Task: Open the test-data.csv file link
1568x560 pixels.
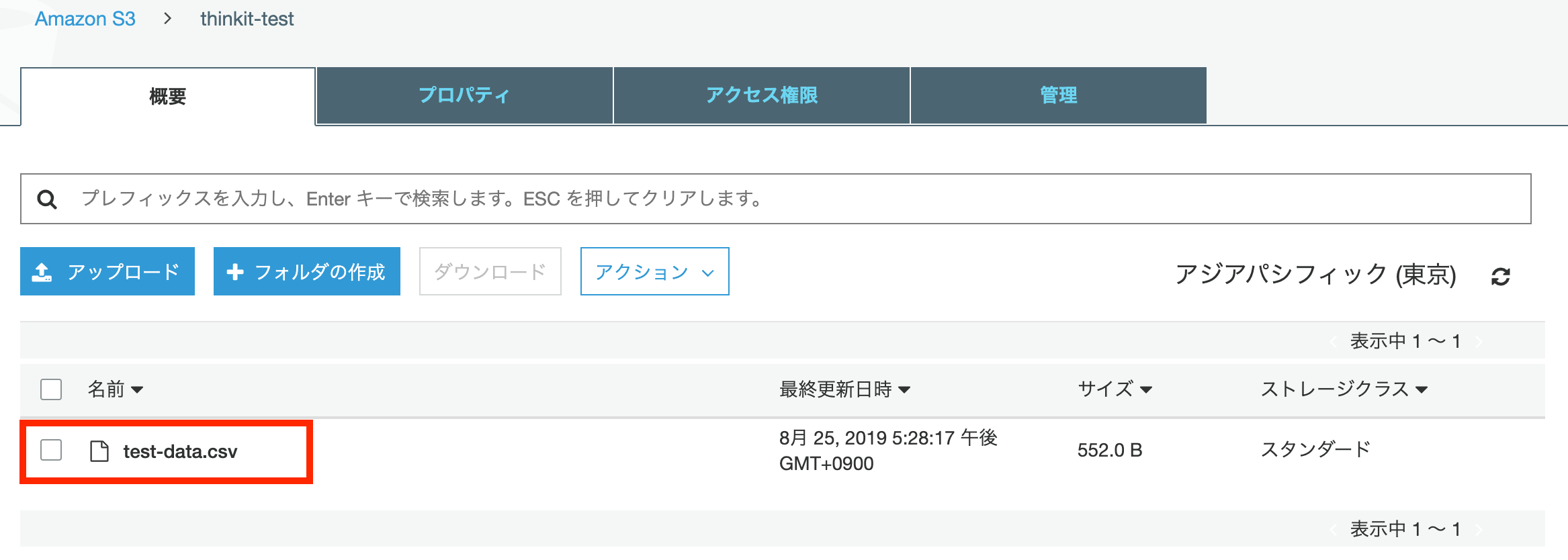Action: [180, 451]
